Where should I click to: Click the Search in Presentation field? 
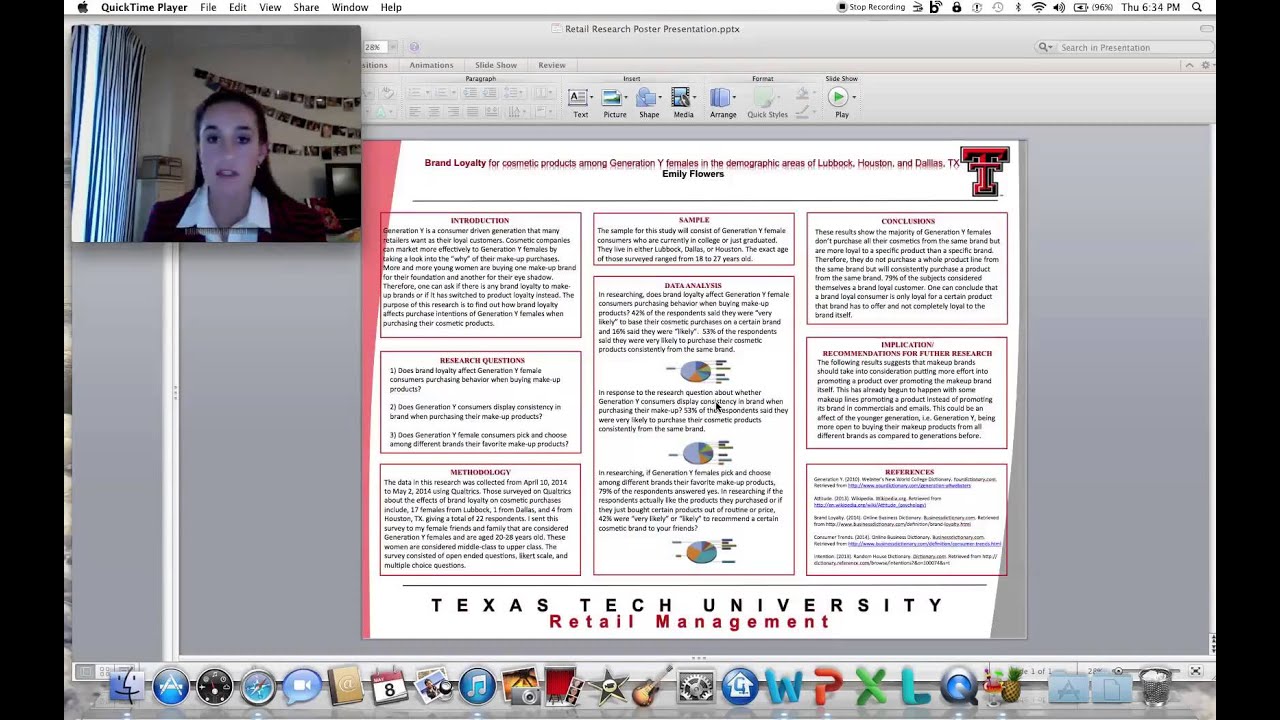[1122, 47]
